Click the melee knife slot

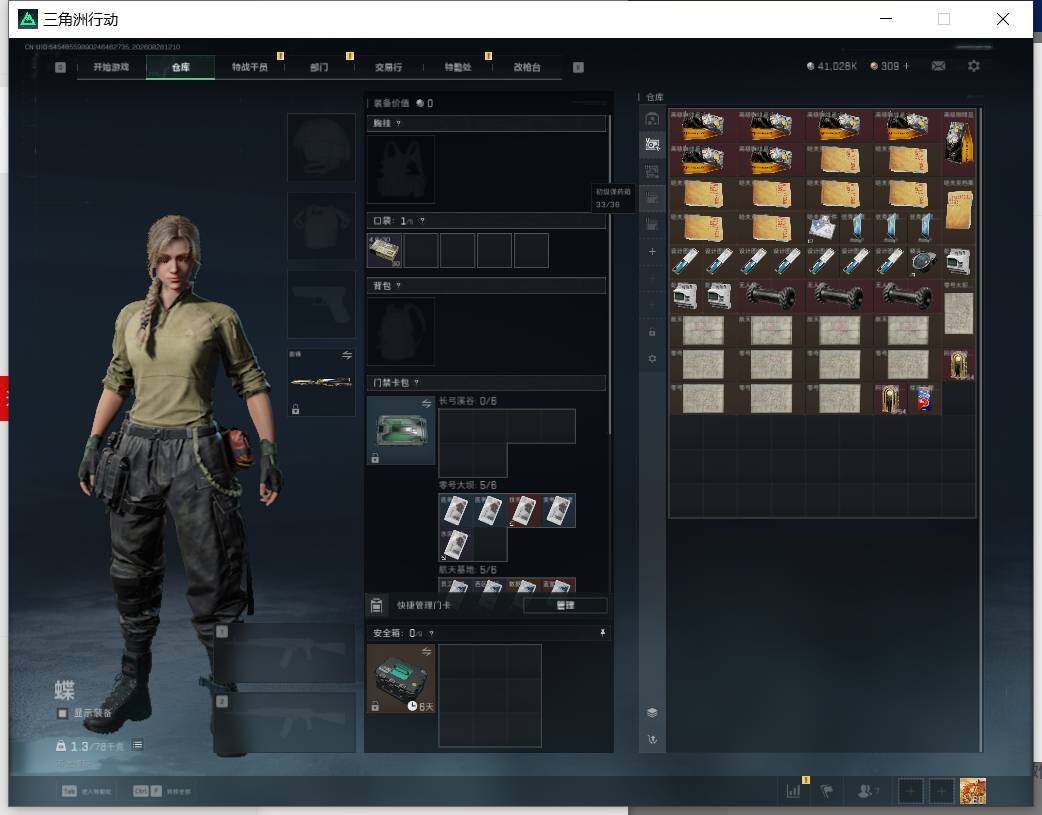coord(321,382)
